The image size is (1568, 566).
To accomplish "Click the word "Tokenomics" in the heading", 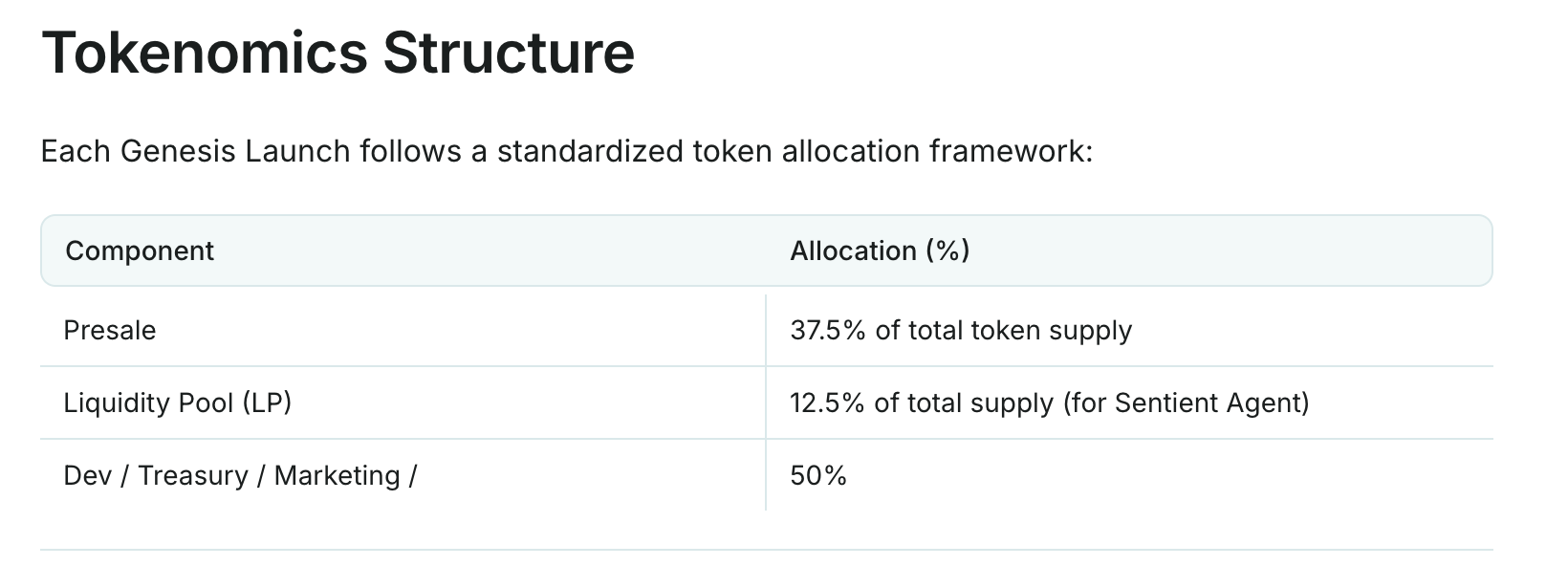I will tap(205, 53).
